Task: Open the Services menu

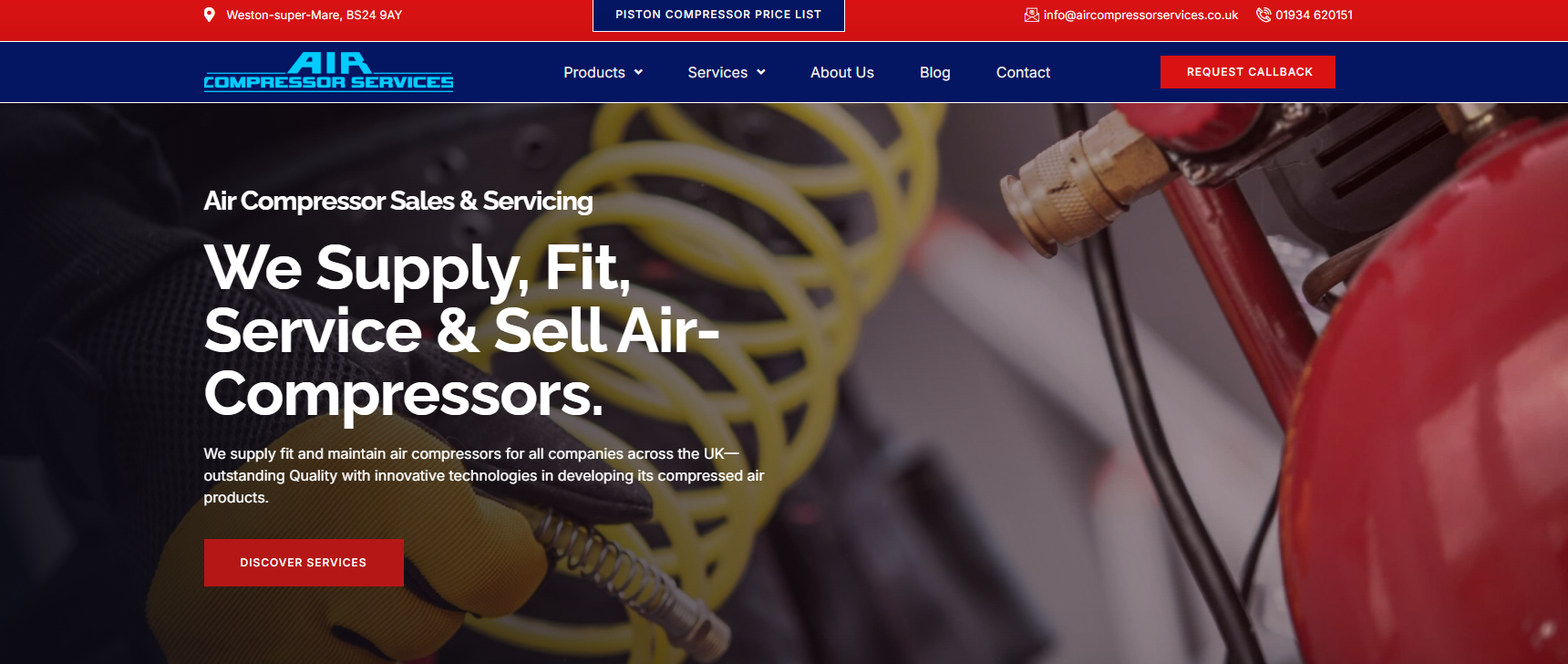Action: 717,72
